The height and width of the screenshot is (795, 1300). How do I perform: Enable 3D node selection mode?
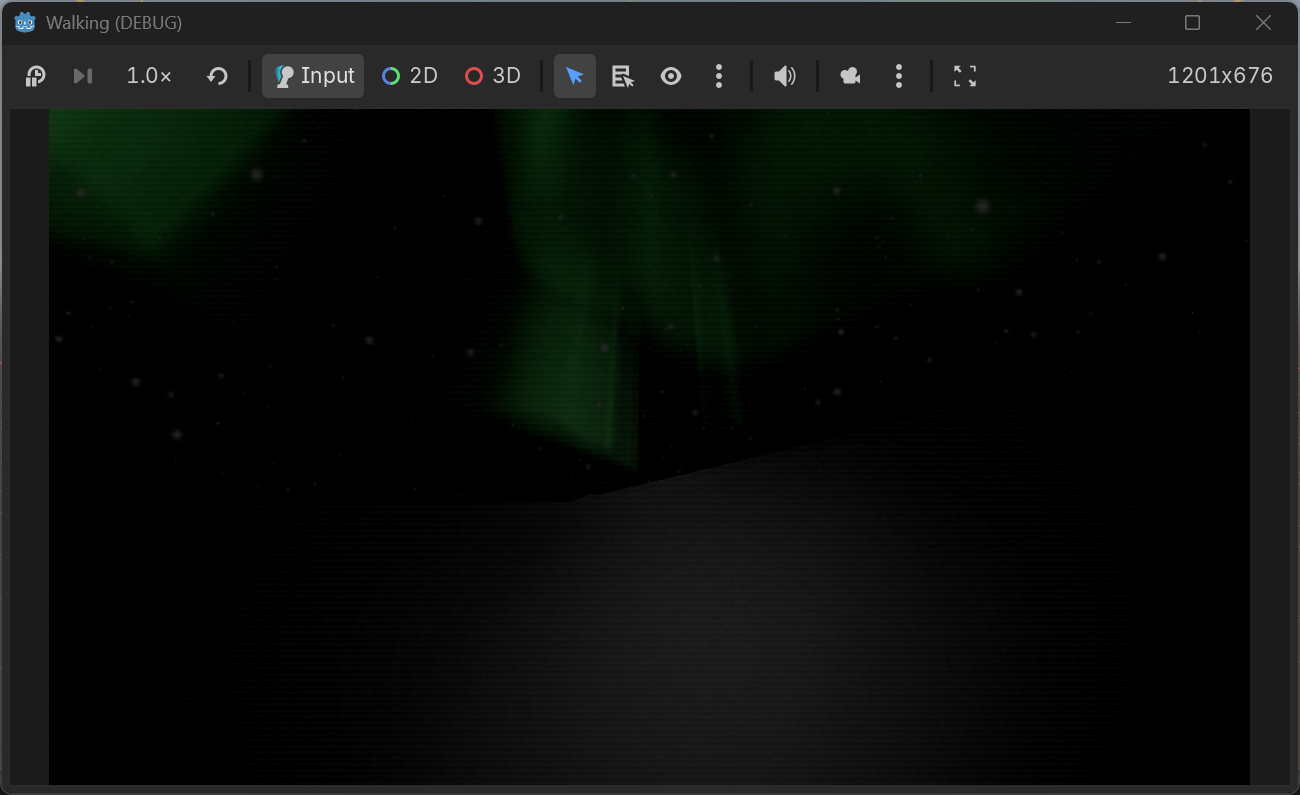(x=493, y=76)
